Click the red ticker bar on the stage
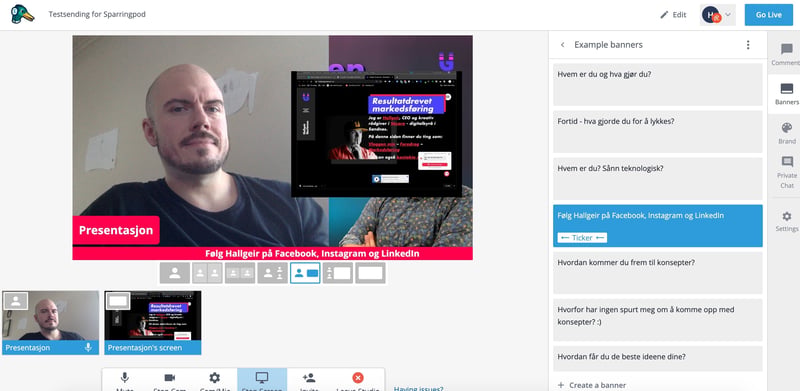Image resolution: width=800 pixels, height=391 pixels. (x=272, y=254)
